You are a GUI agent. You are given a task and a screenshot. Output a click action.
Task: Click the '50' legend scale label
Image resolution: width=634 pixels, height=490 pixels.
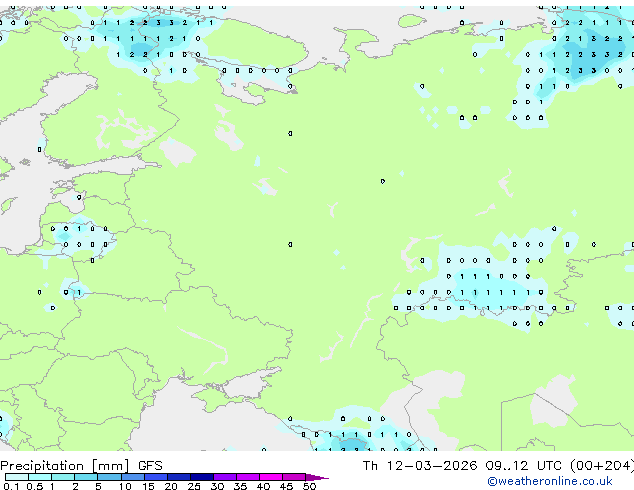point(309,486)
